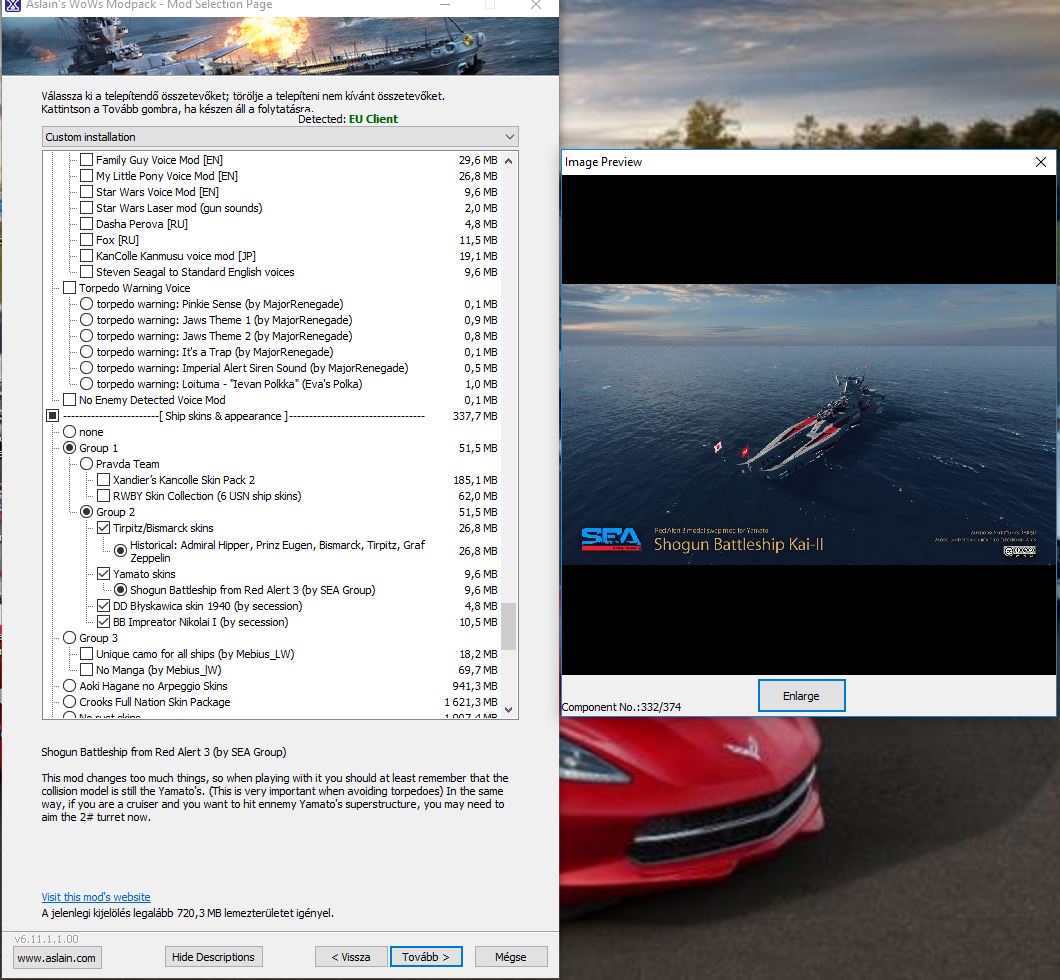
Task: Enable KanColle Kanmusu voice mod [JP]
Action: tap(87, 256)
